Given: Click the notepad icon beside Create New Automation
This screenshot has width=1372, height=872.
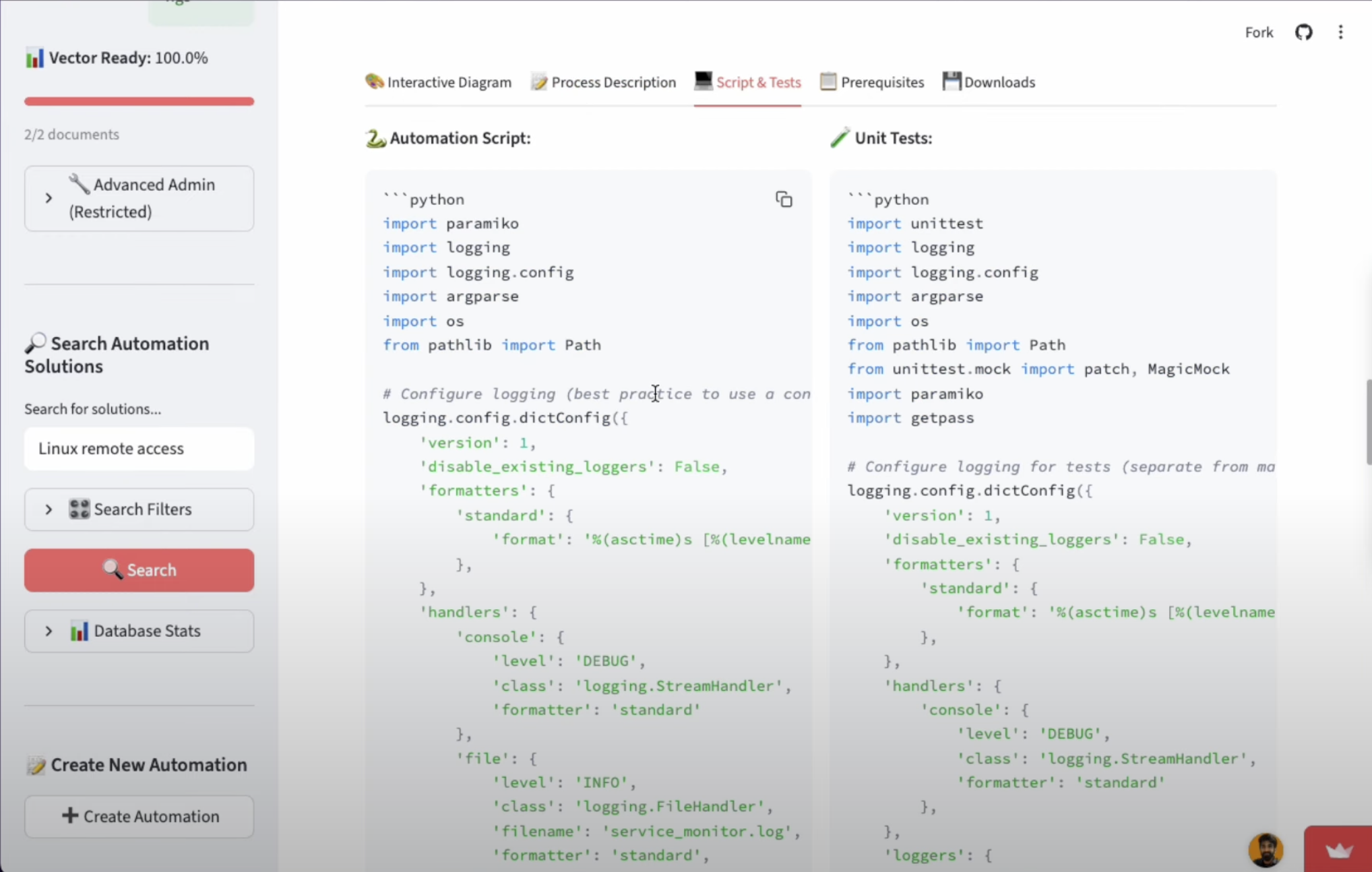Looking at the screenshot, I should (36, 766).
